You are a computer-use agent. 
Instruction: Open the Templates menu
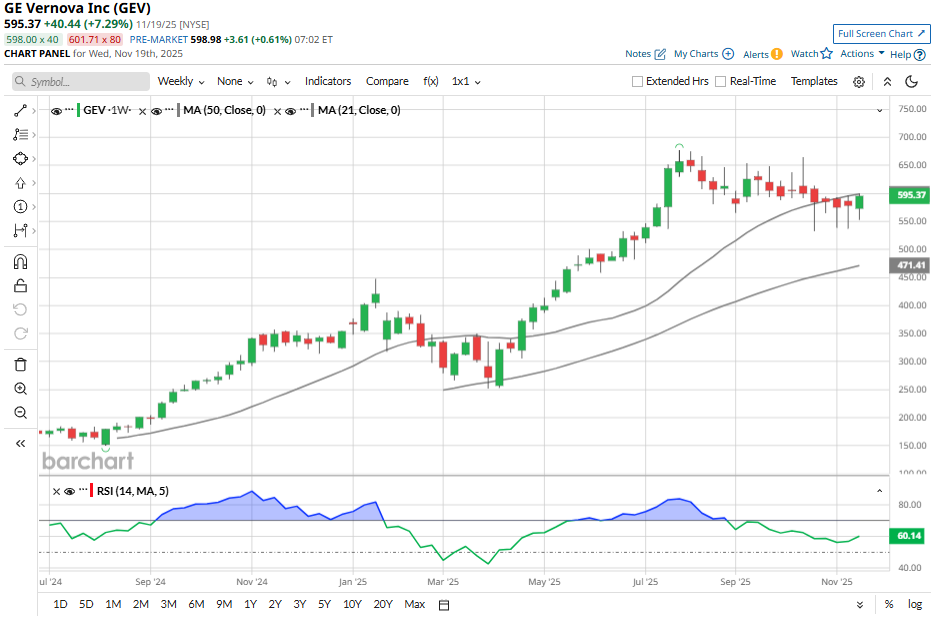(814, 81)
